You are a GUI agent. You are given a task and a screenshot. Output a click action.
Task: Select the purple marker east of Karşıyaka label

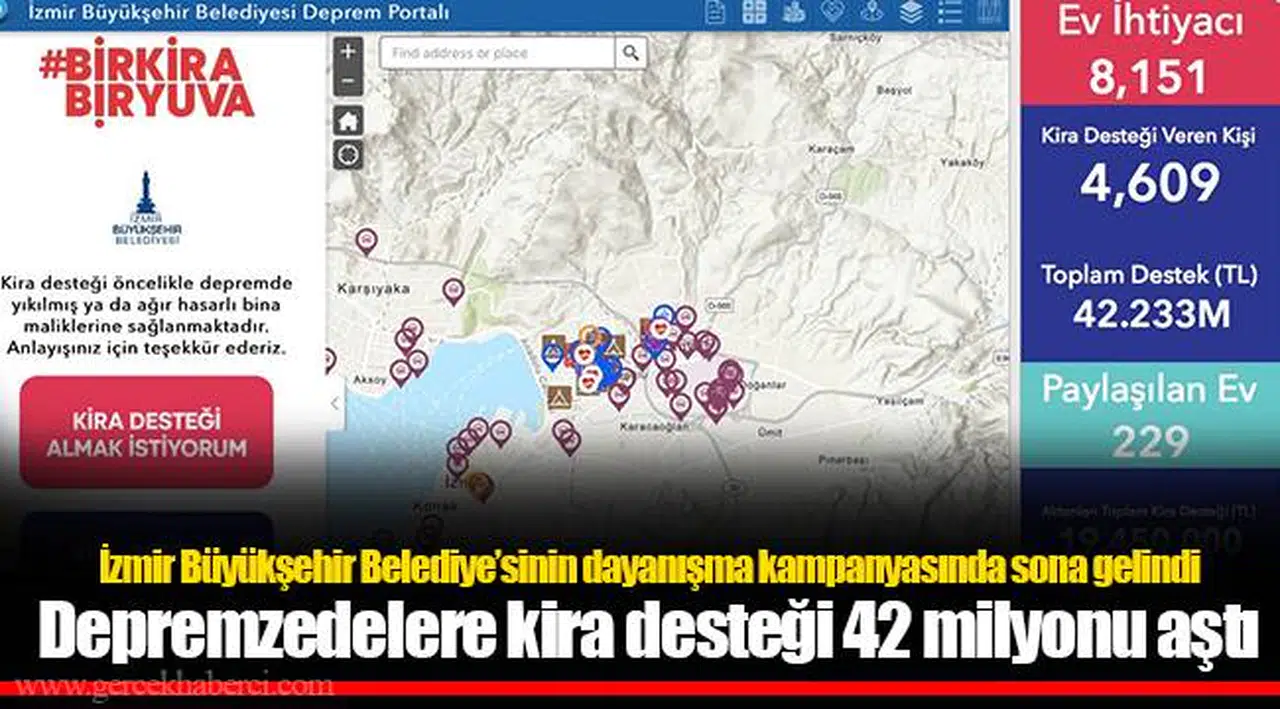click(x=453, y=291)
